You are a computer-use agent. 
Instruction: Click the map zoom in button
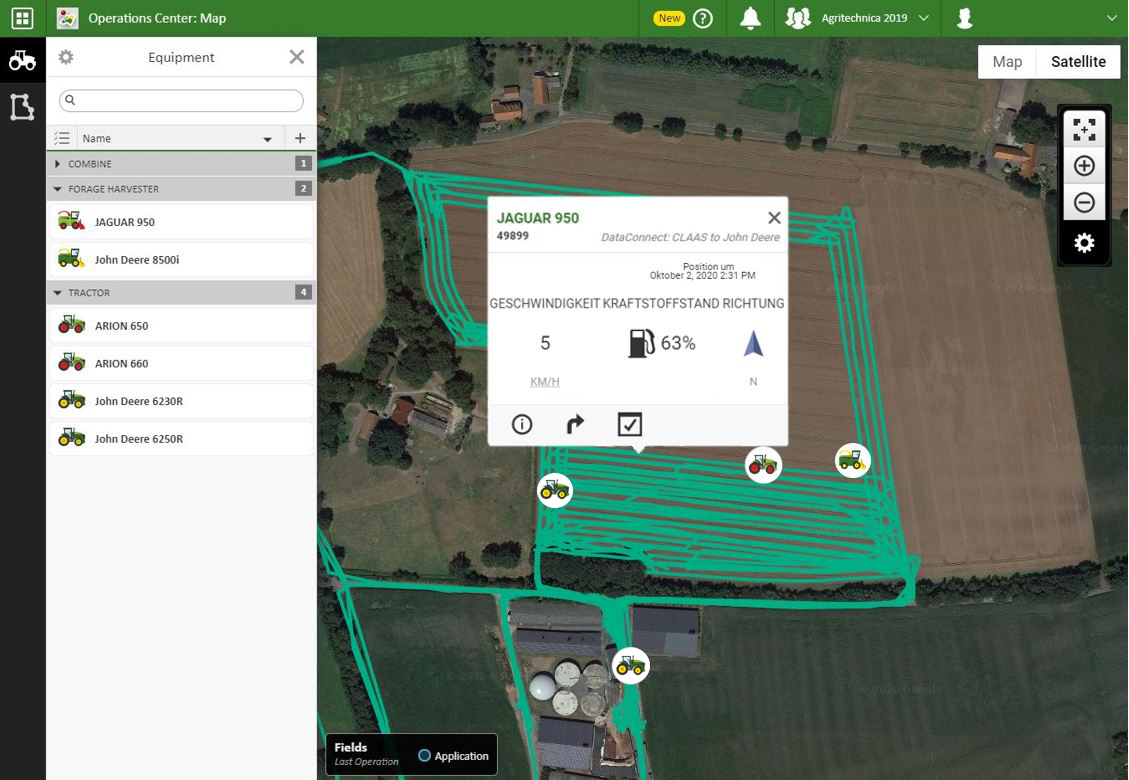pyautogui.click(x=1084, y=166)
